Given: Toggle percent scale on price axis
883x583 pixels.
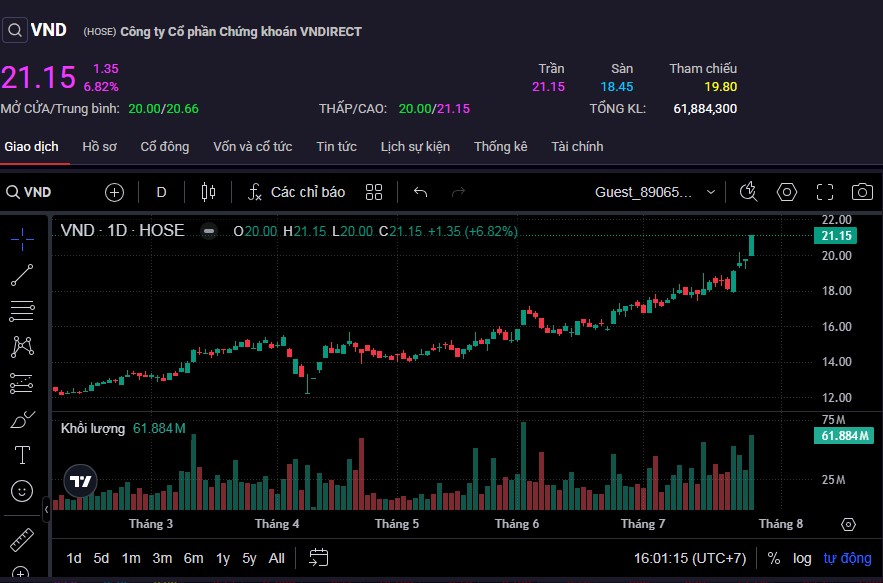Looking at the screenshot, I should (774, 558).
